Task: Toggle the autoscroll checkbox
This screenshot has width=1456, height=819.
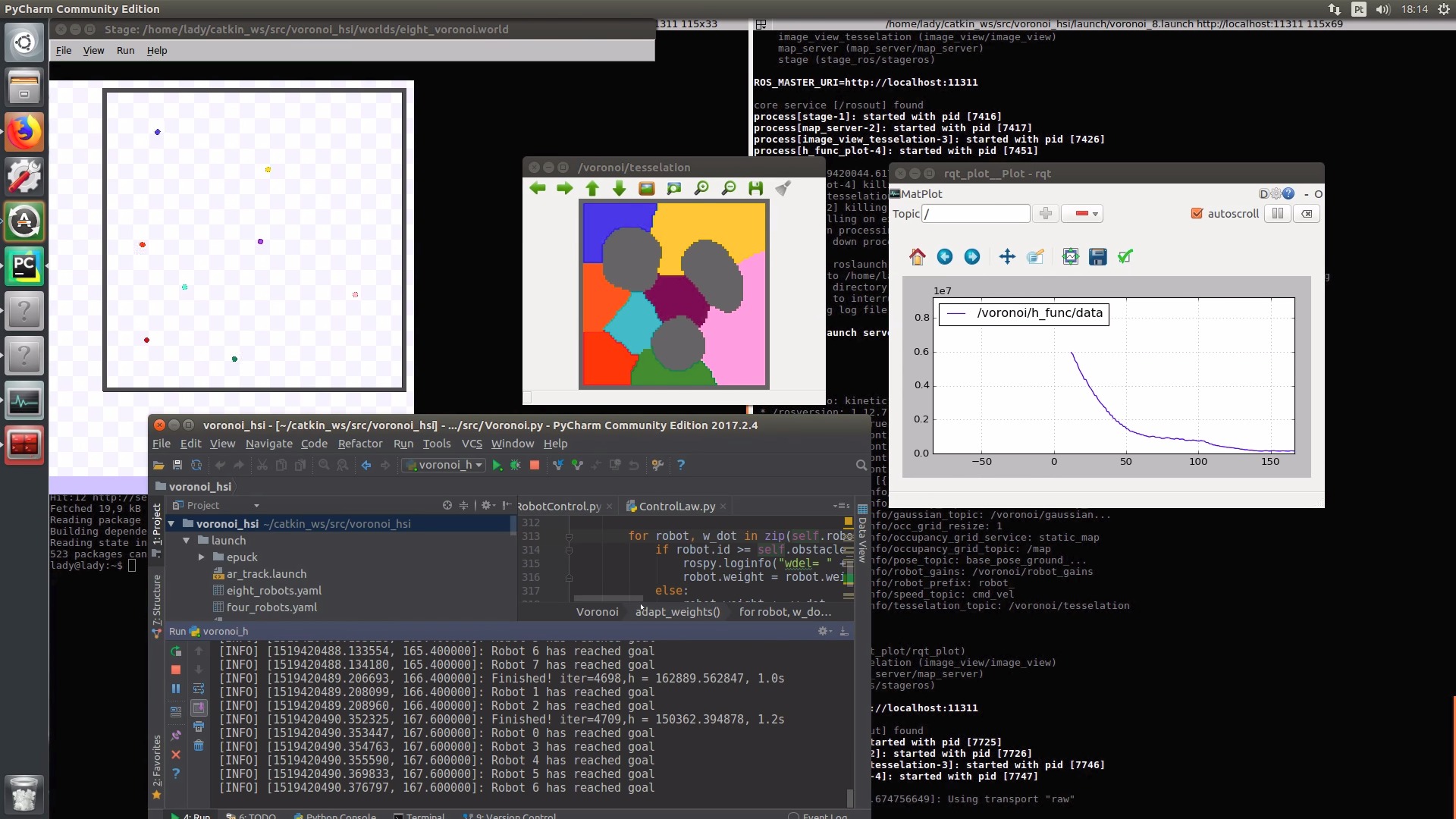Action: [1197, 214]
